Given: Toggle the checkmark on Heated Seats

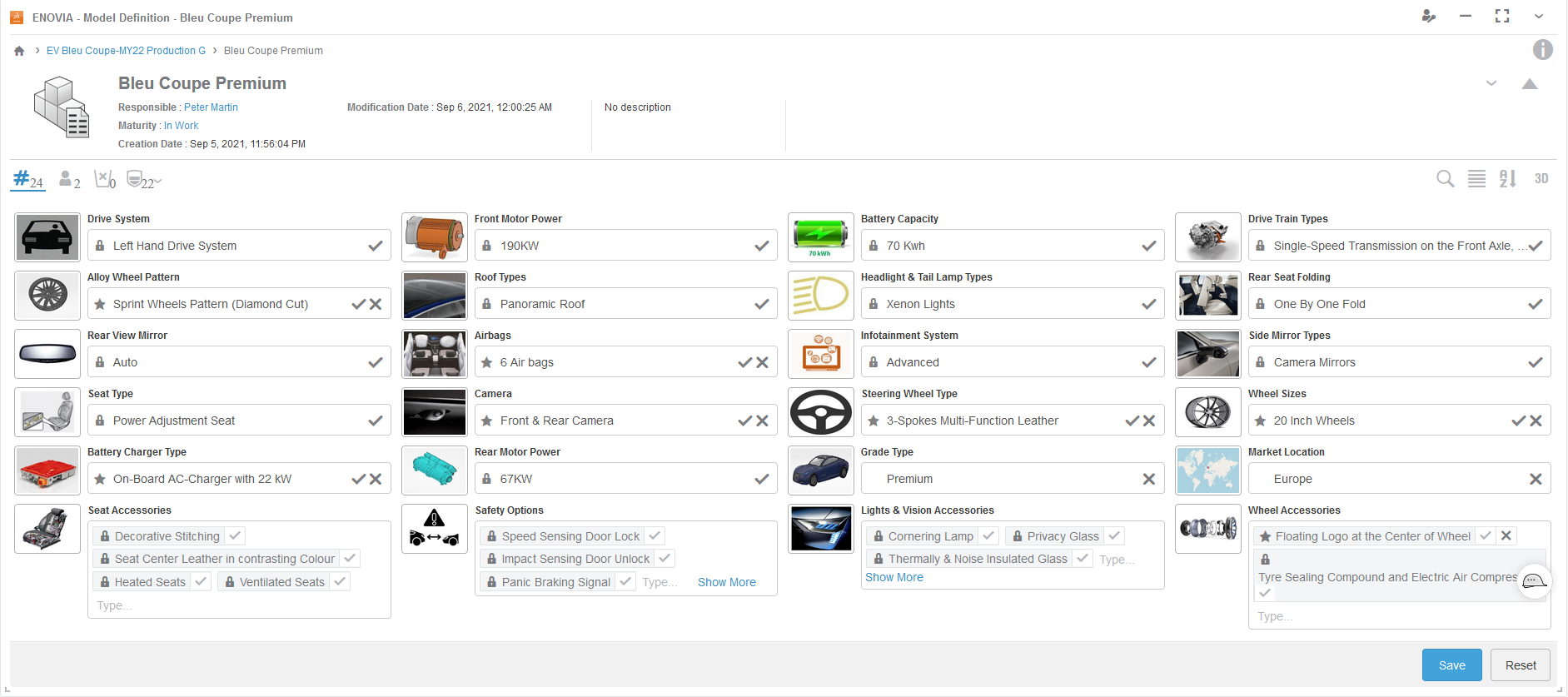Looking at the screenshot, I should (201, 582).
